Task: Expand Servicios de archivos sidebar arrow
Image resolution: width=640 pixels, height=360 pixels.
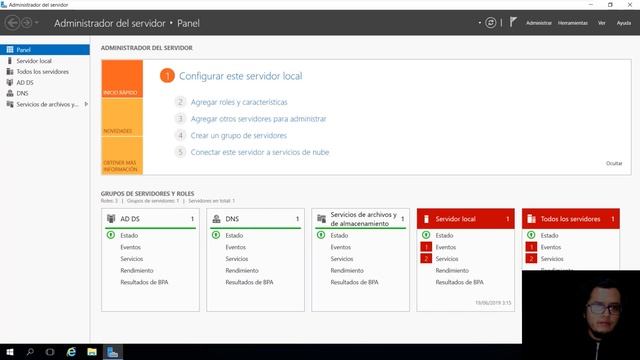Action: [86, 104]
